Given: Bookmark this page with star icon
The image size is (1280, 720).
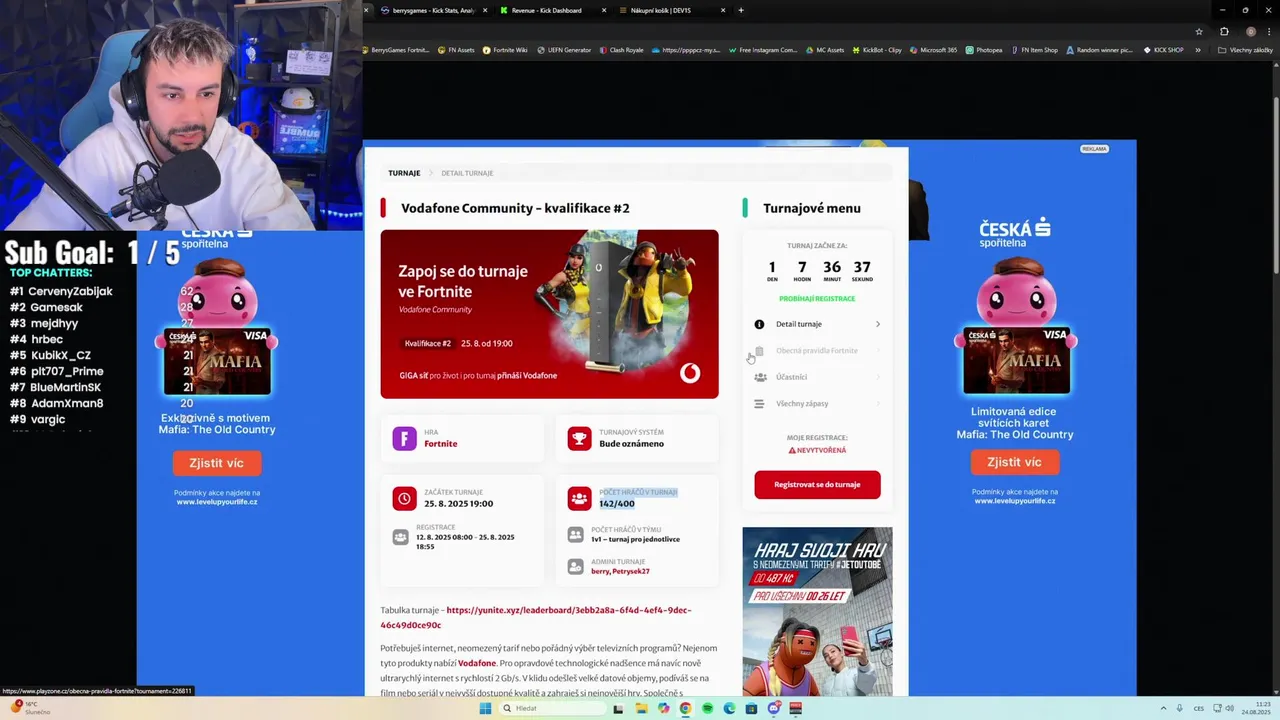Looking at the screenshot, I should point(1199,31).
